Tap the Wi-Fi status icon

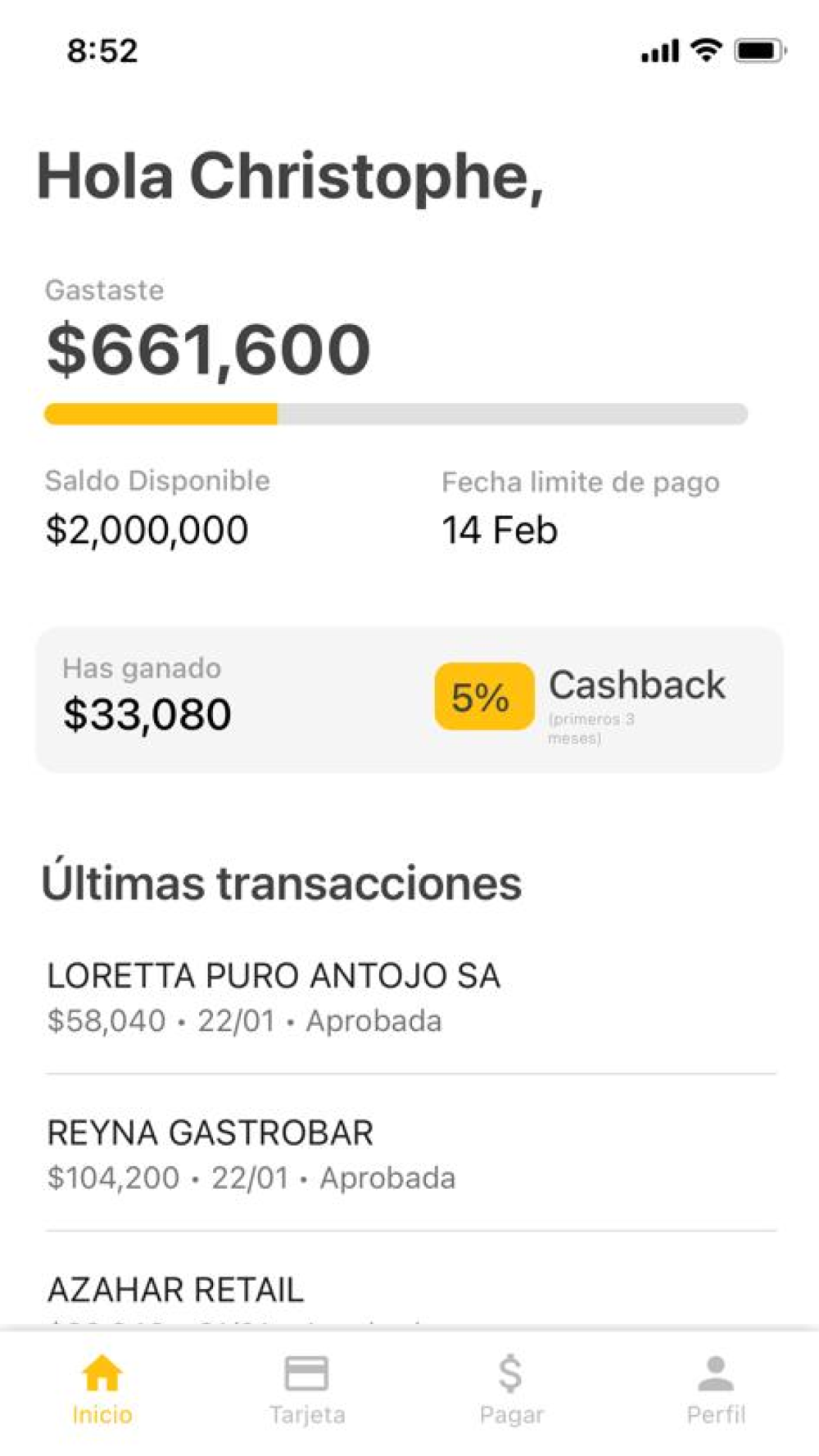pyautogui.click(x=706, y=50)
